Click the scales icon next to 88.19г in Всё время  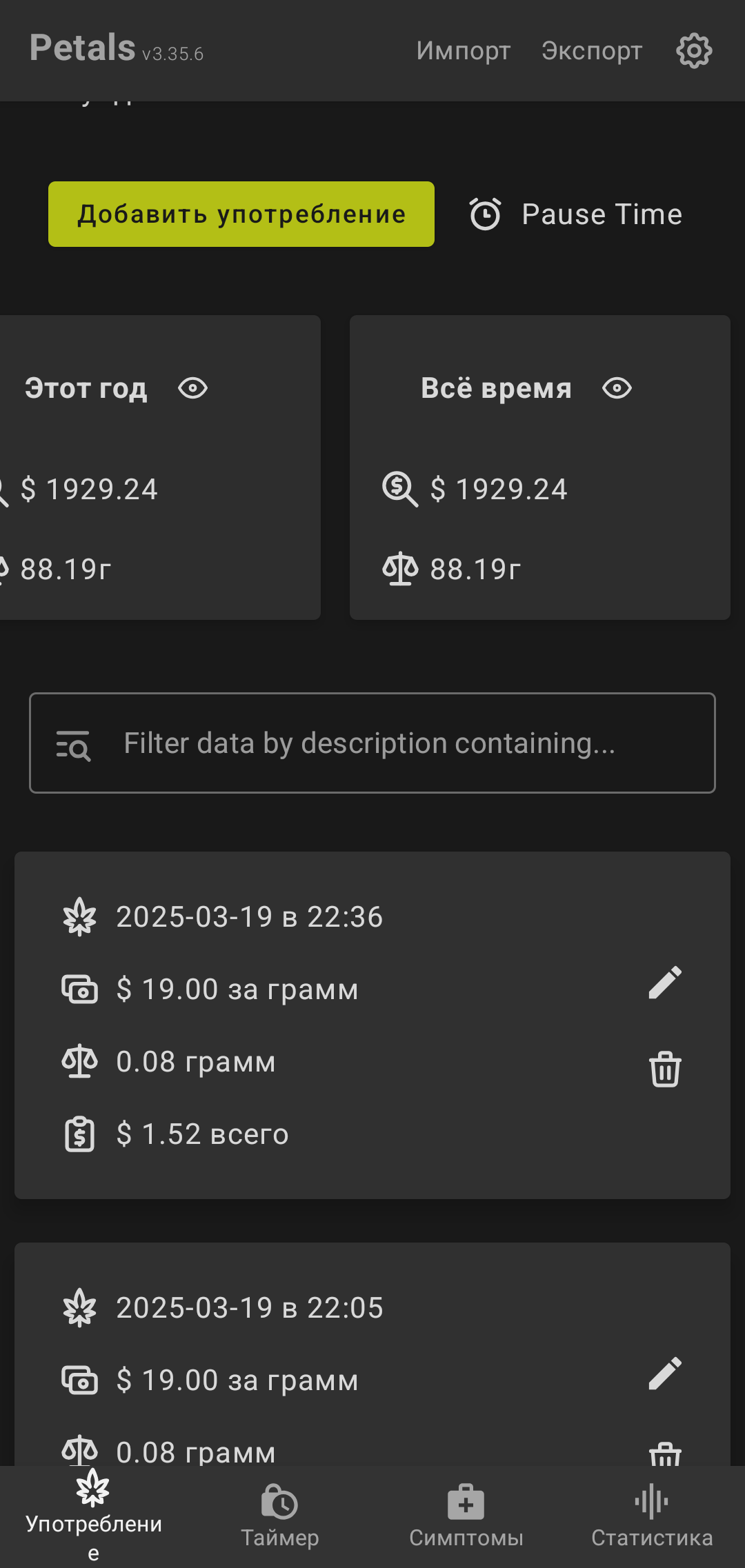pyautogui.click(x=400, y=570)
